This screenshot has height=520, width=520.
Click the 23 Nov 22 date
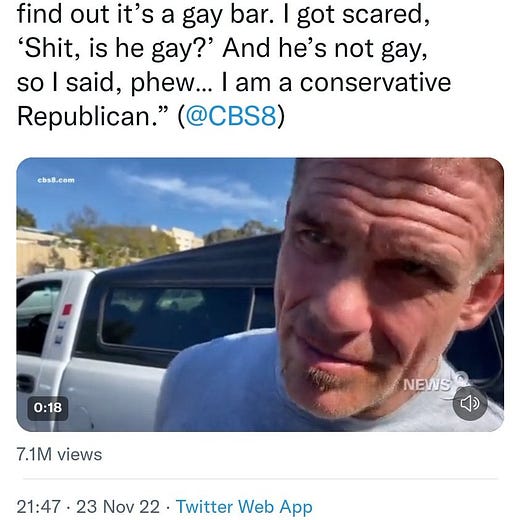[118, 507]
